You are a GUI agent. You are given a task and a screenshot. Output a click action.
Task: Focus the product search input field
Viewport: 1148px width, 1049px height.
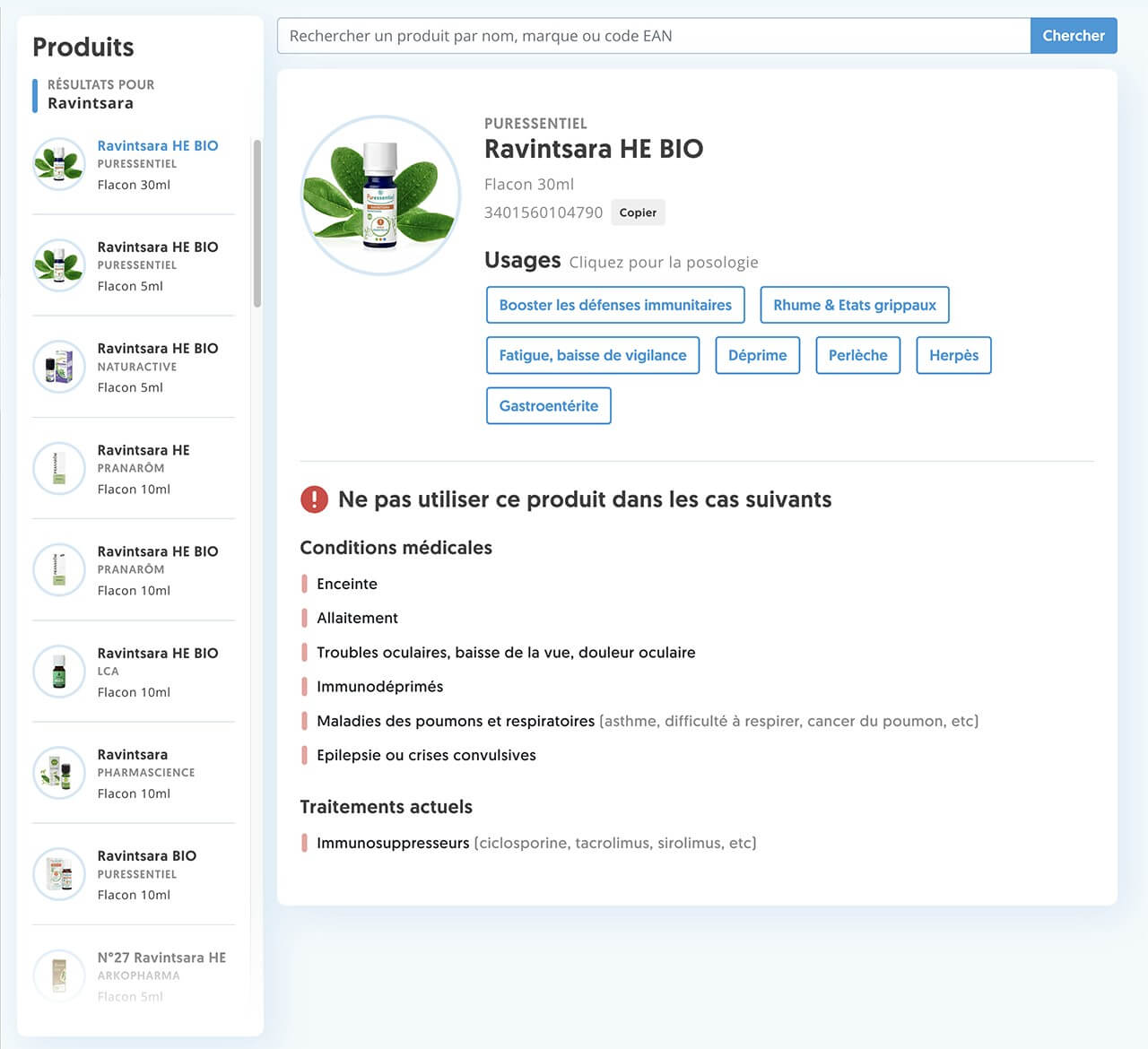point(653,36)
